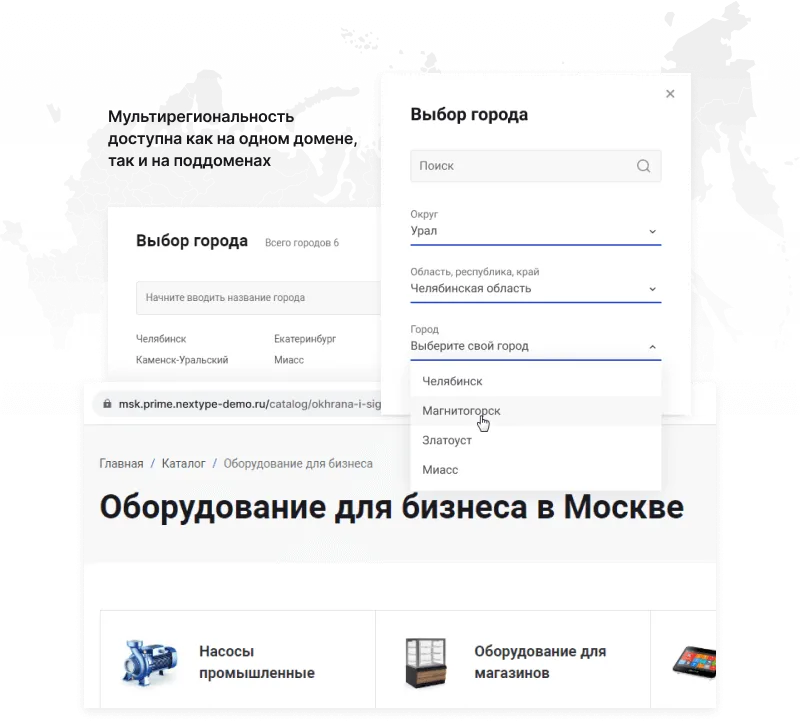Choose Челябинск in the open dropdown list
Viewport: 800px width, 724px height.
coord(452,381)
